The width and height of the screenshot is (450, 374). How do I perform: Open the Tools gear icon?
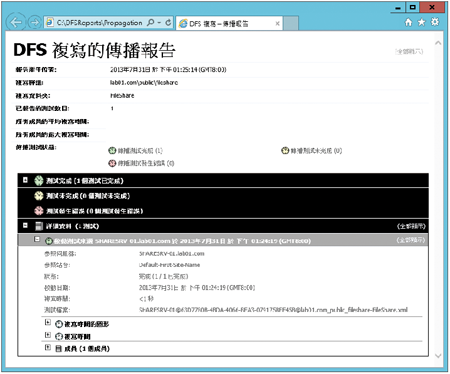click(x=435, y=22)
